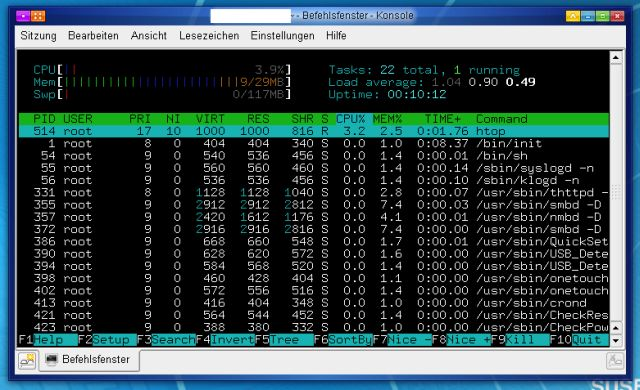Click the Load average values
Viewport: 640px width, 390px height.
(483, 82)
